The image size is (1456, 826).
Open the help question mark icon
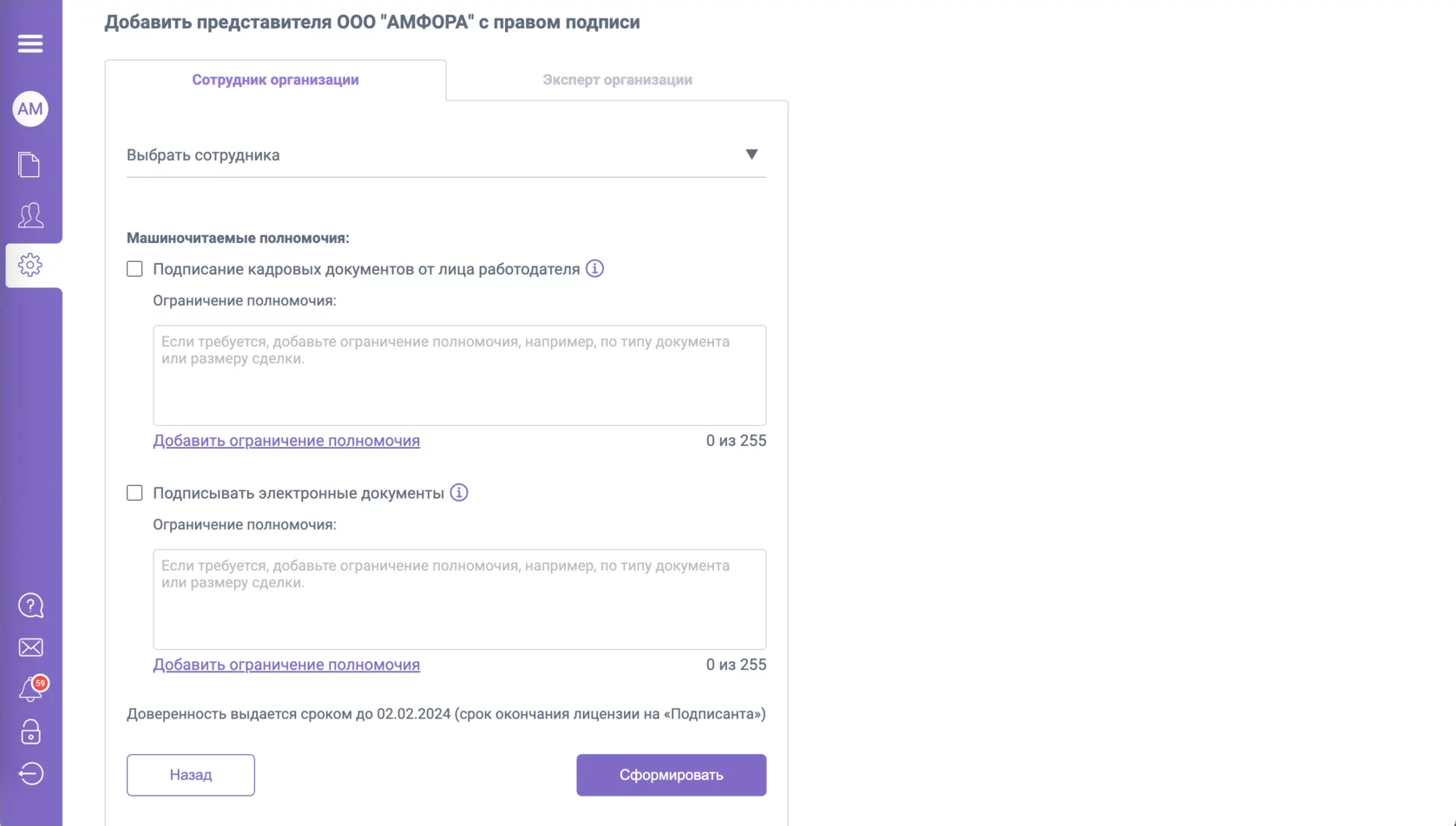[30, 606]
